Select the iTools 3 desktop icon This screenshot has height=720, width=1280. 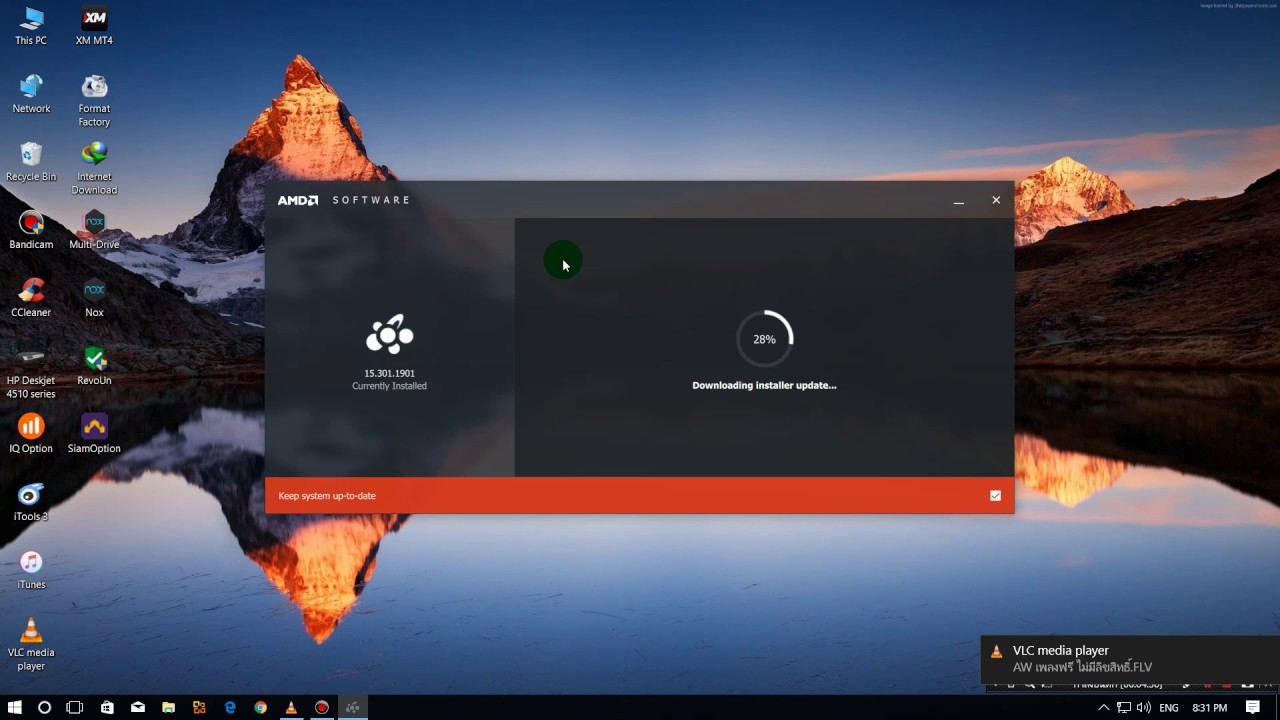pos(31,502)
